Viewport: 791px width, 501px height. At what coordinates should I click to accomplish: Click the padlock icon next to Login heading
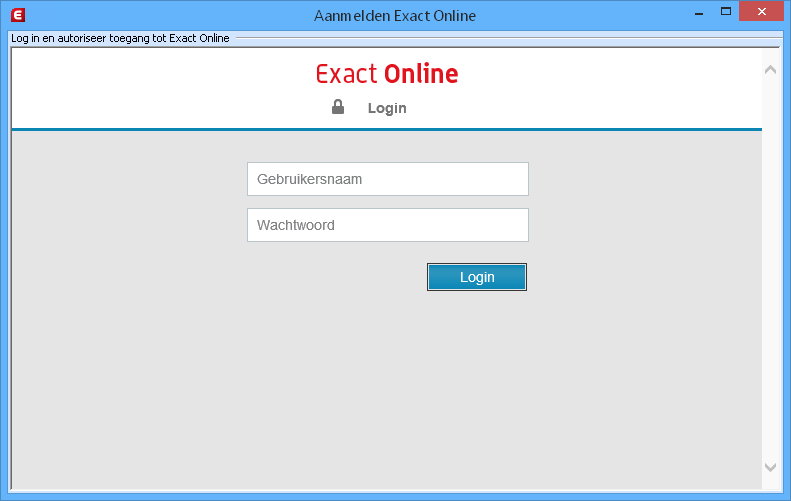coord(338,107)
